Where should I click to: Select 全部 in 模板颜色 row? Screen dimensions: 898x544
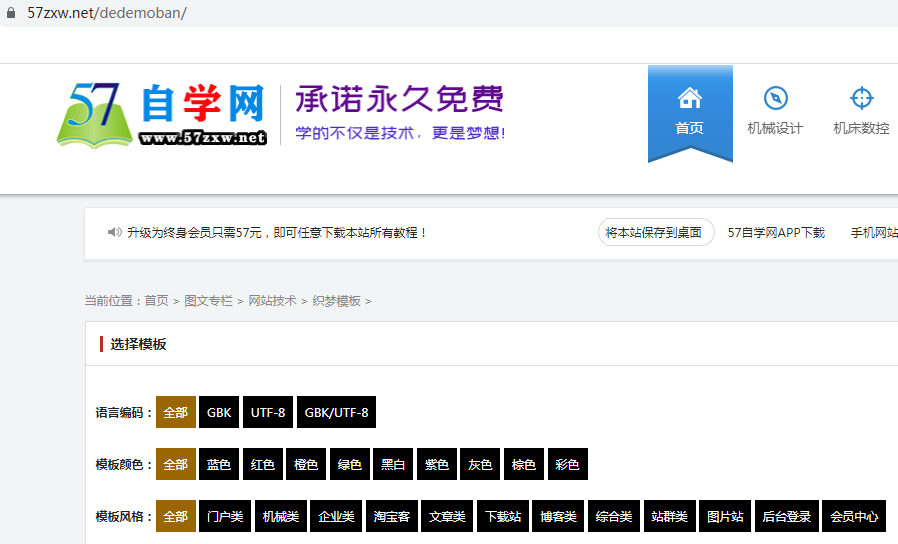pyautogui.click(x=175, y=465)
